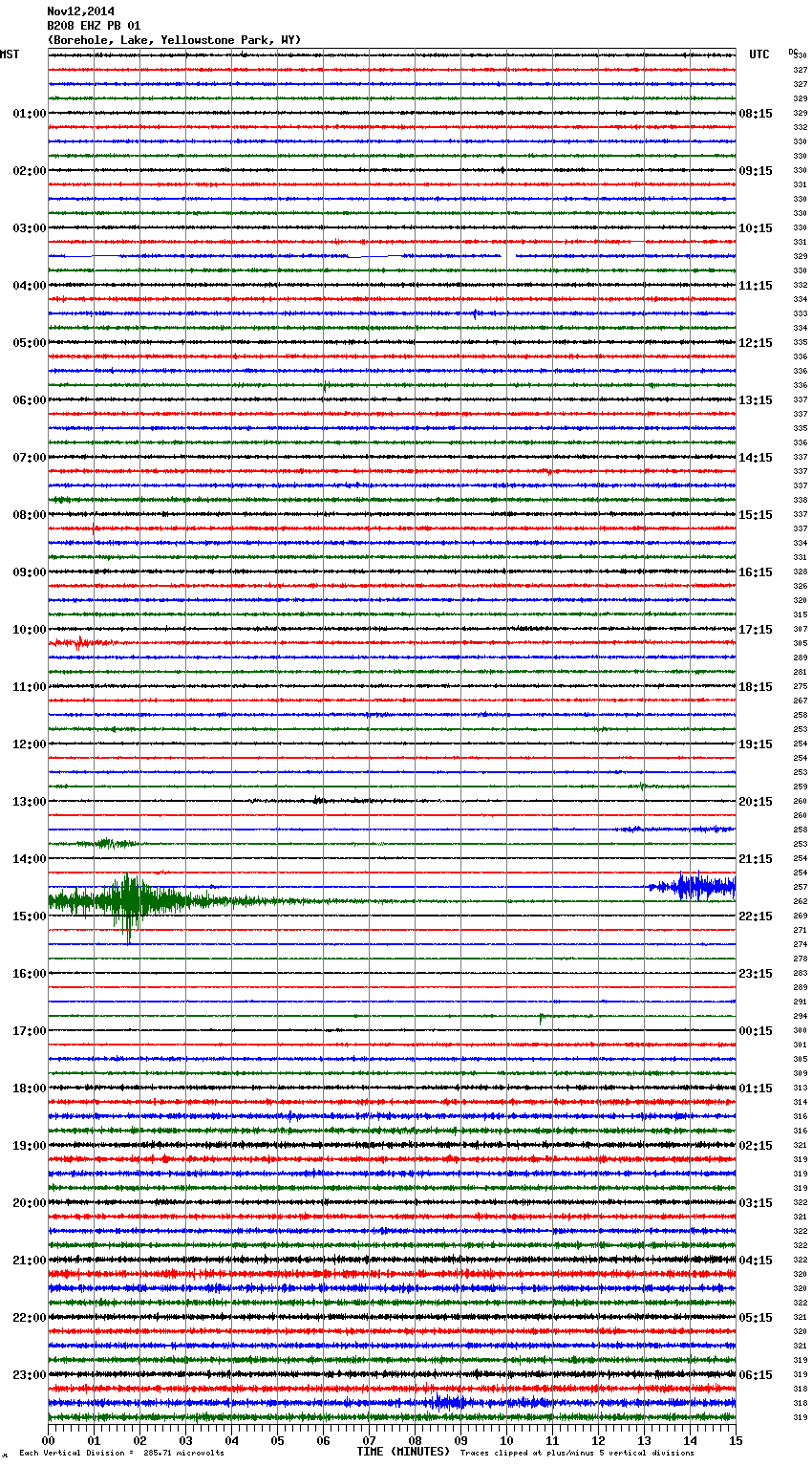Select the 13:00 MST time label

coord(30,802)
